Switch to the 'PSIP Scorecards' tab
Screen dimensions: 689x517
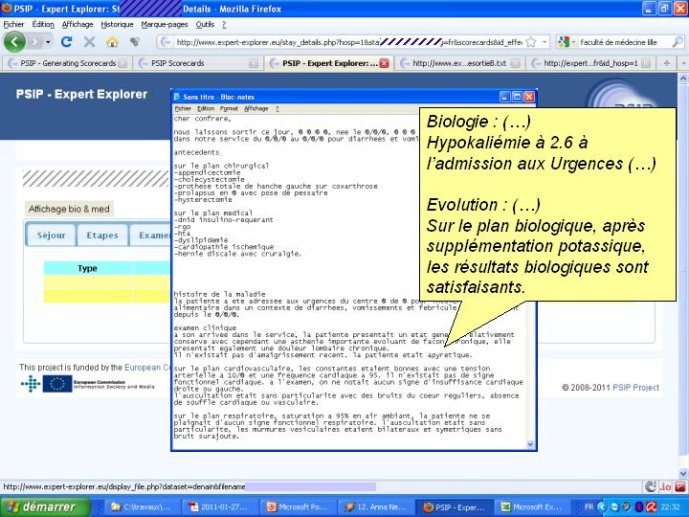197,63
